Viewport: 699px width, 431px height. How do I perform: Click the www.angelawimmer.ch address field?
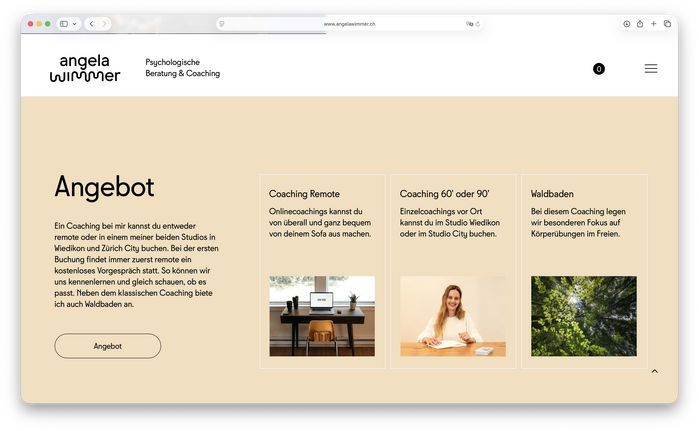click(x=349, y=24)
